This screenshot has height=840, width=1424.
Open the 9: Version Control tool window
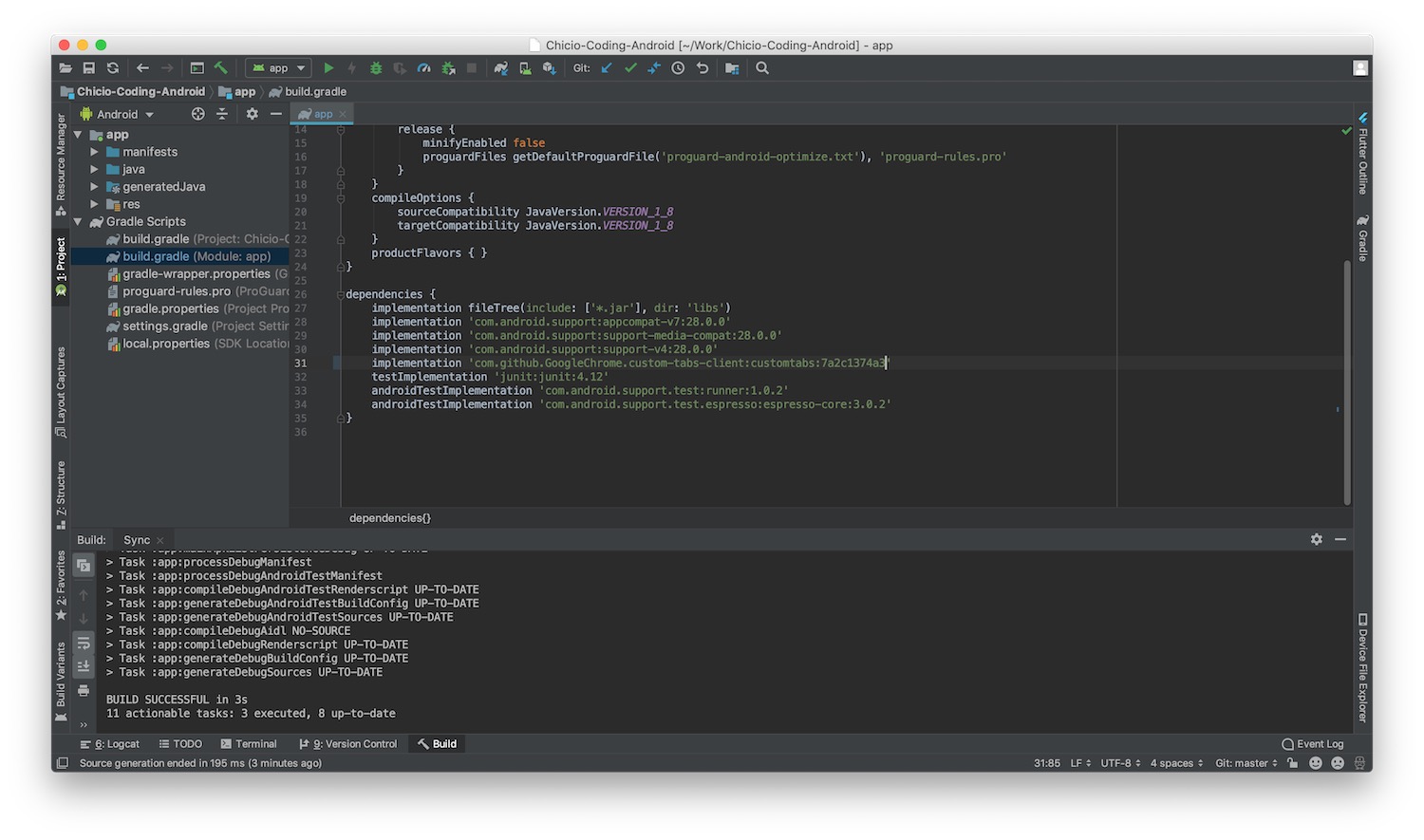click(x=347, y=744)
